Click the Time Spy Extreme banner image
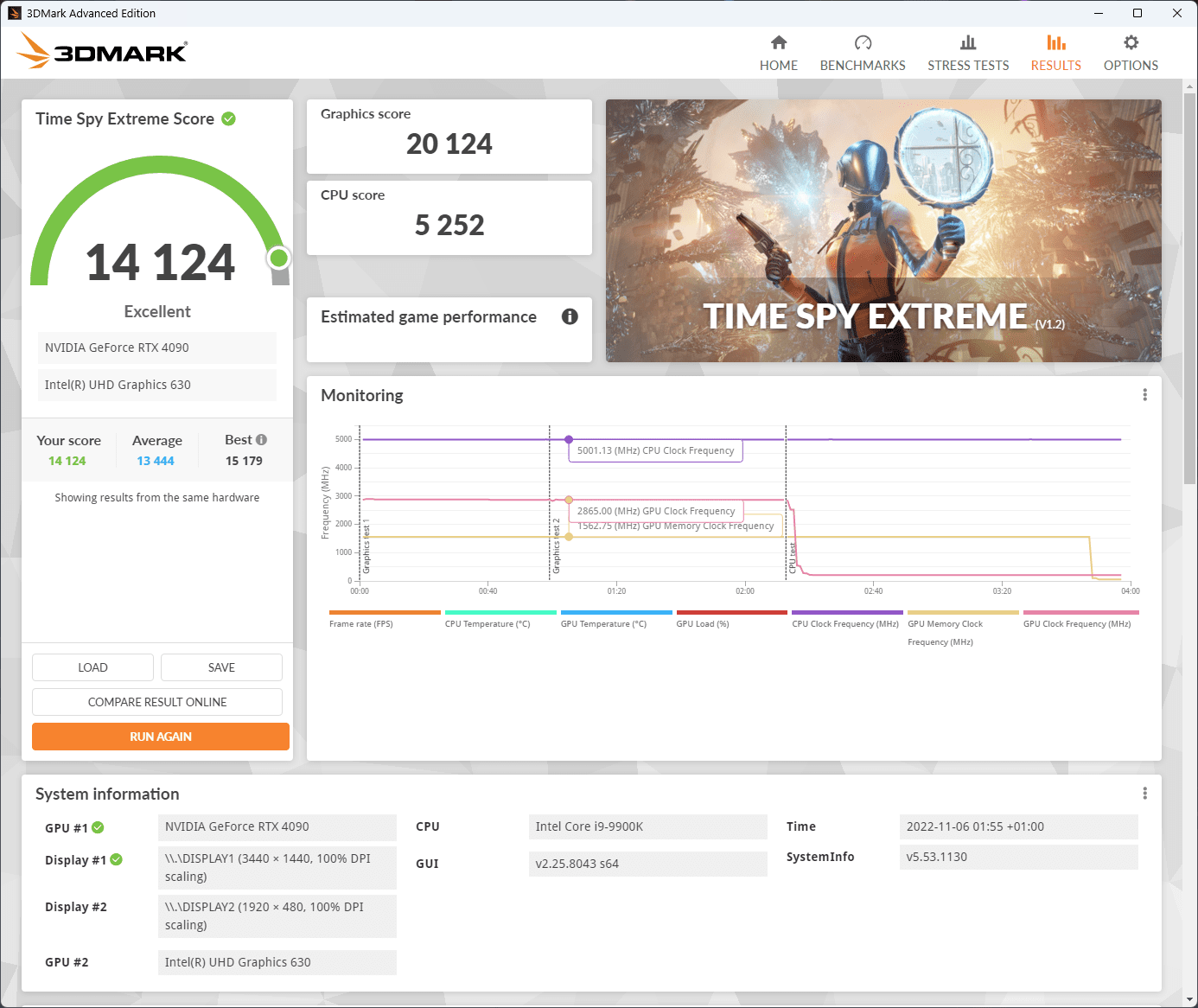1198x1008 pixels. 883,231
